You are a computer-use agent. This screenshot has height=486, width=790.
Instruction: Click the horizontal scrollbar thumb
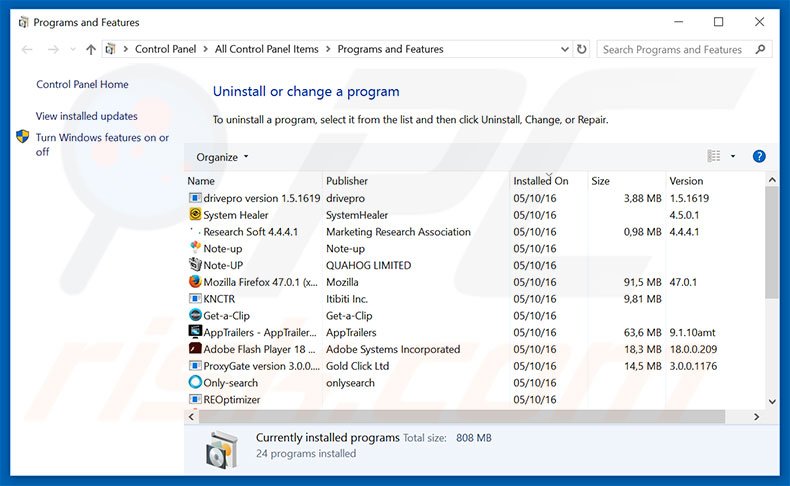[x=462, y=416]
